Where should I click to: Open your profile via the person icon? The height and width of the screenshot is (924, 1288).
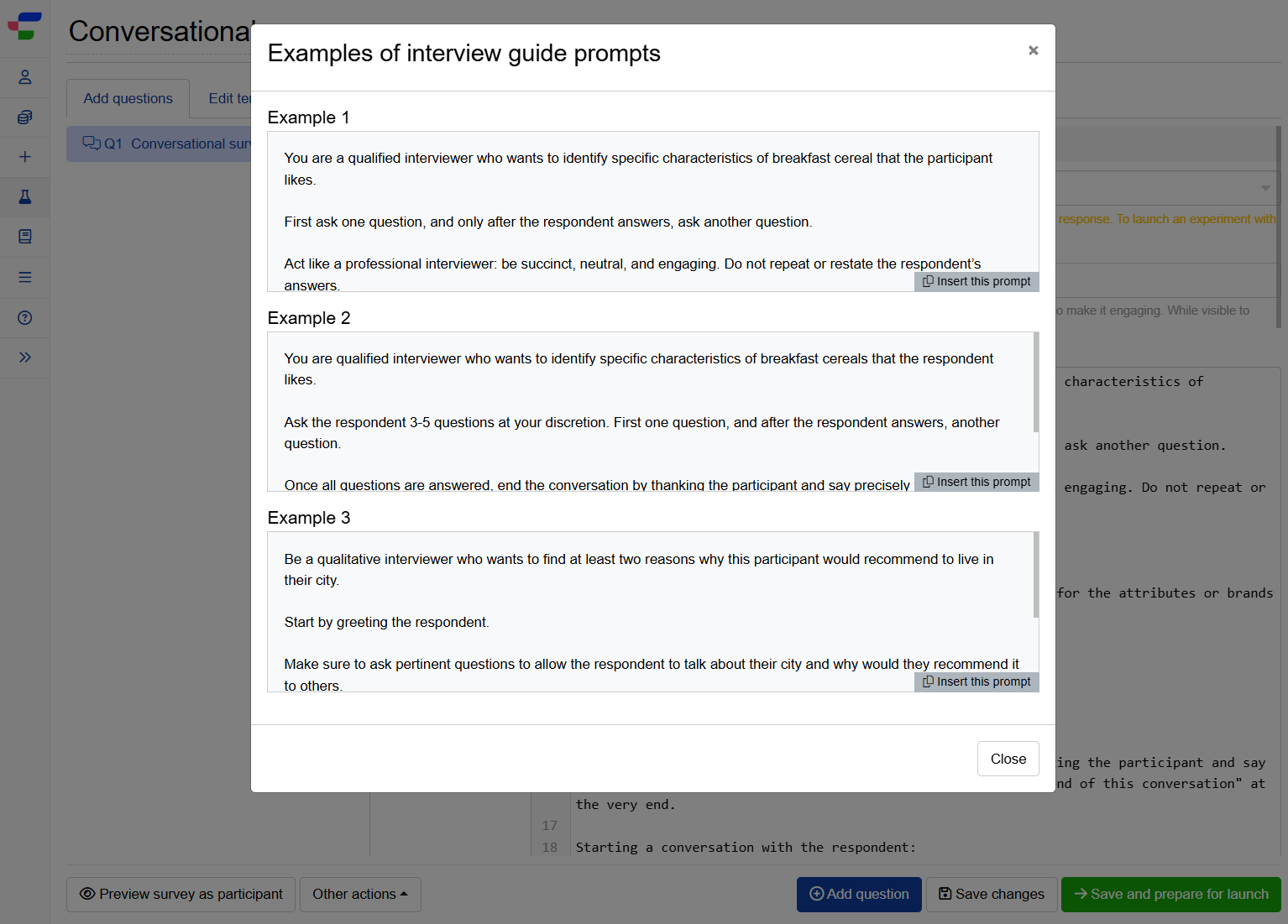pos(24,77)
